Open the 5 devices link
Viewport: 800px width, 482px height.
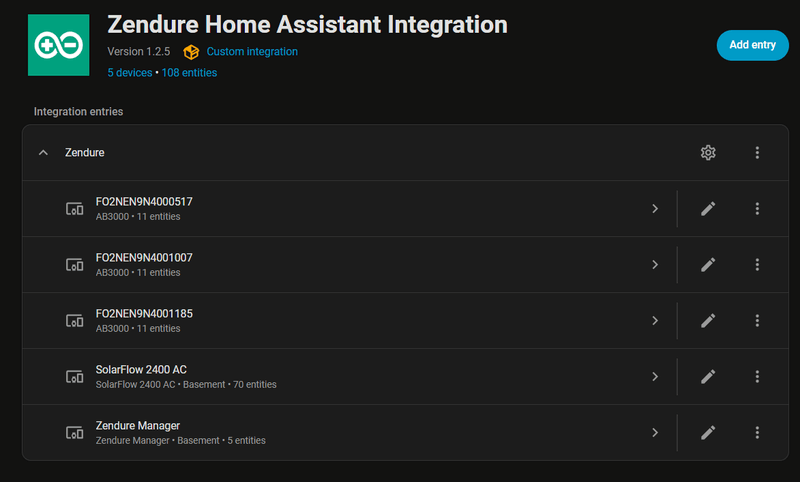coord(130,73)
